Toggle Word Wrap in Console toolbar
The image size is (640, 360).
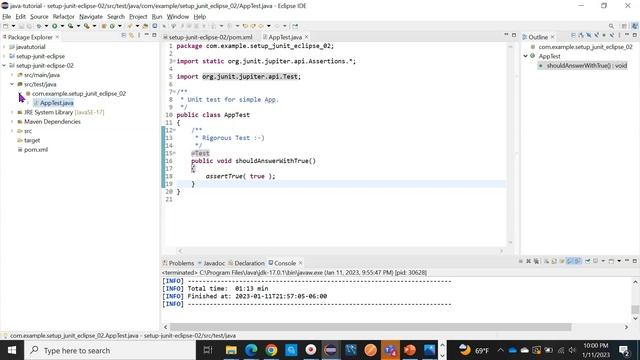[x=562, y=261]
